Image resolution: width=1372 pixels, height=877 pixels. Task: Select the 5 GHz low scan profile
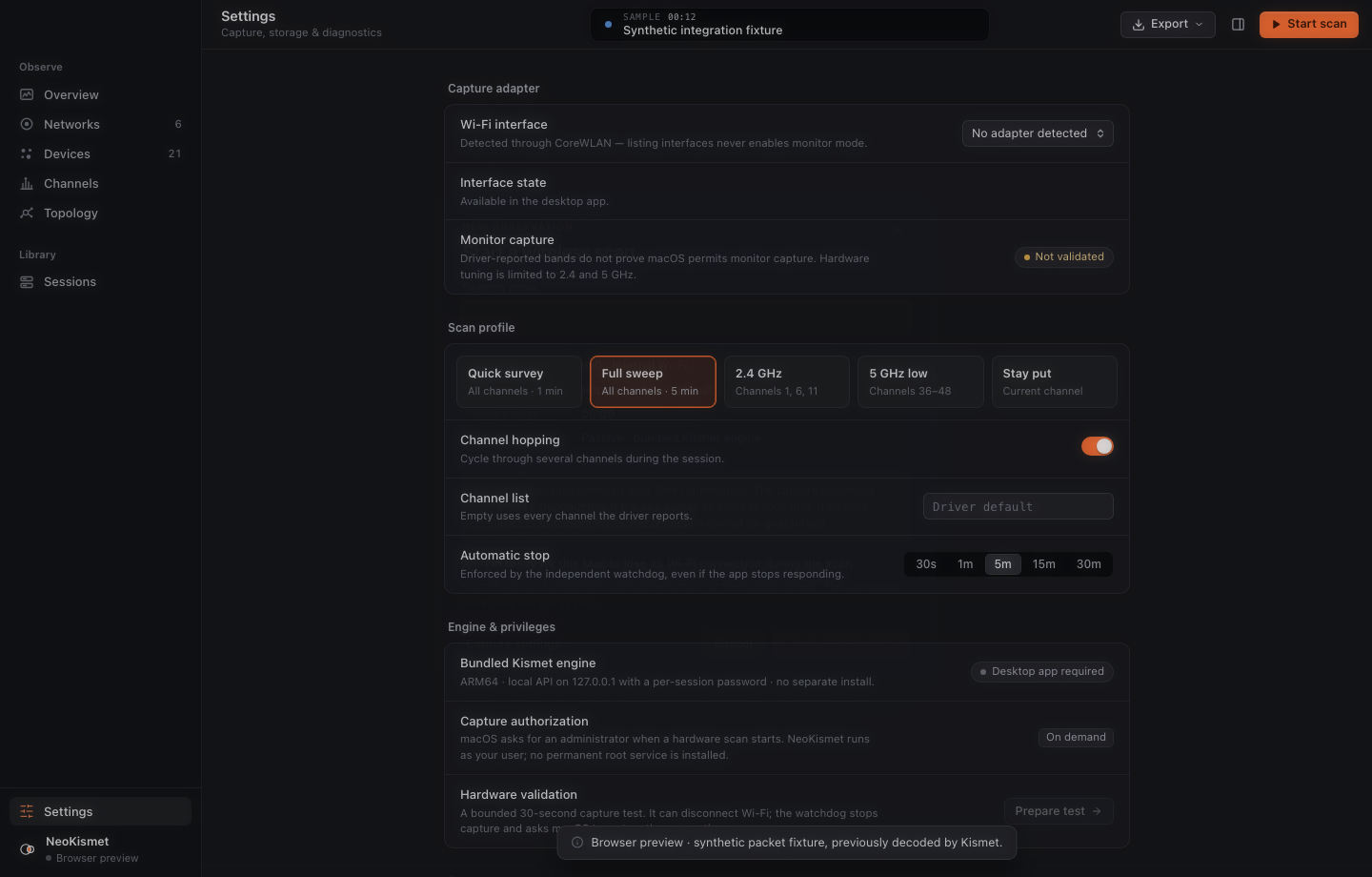tap(920, 381)
